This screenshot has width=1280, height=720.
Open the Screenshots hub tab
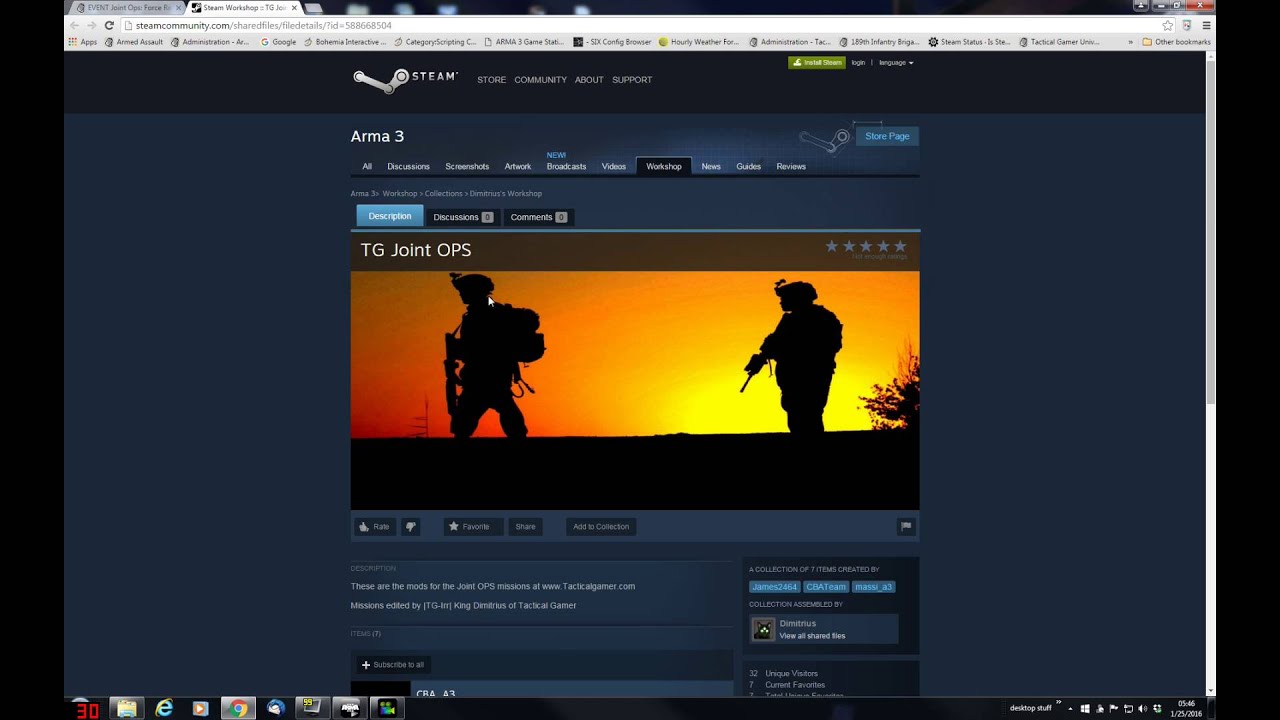(x=467, y=166)
